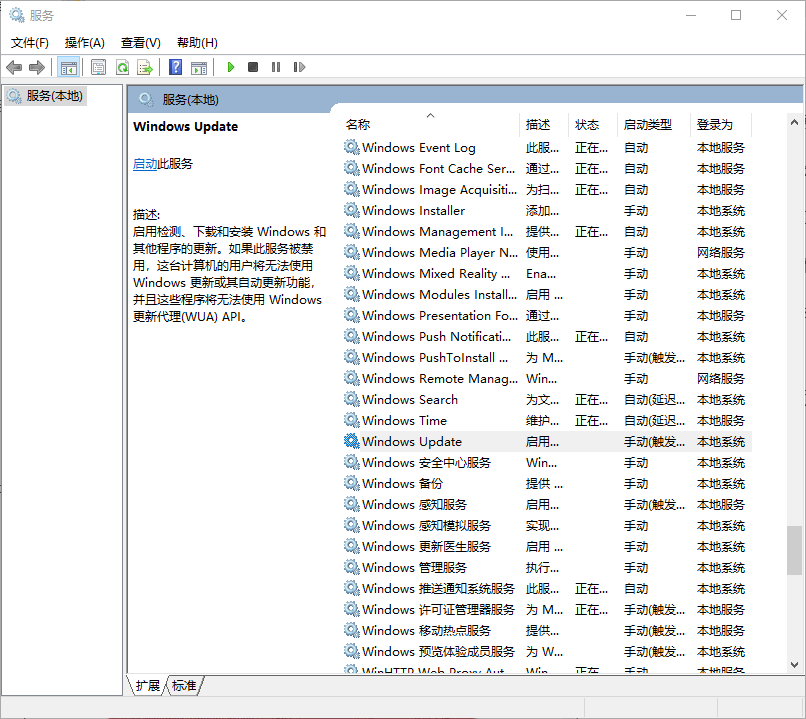Toggle the show/hide console tree icon
806x719 pixels.
point(68,67)
